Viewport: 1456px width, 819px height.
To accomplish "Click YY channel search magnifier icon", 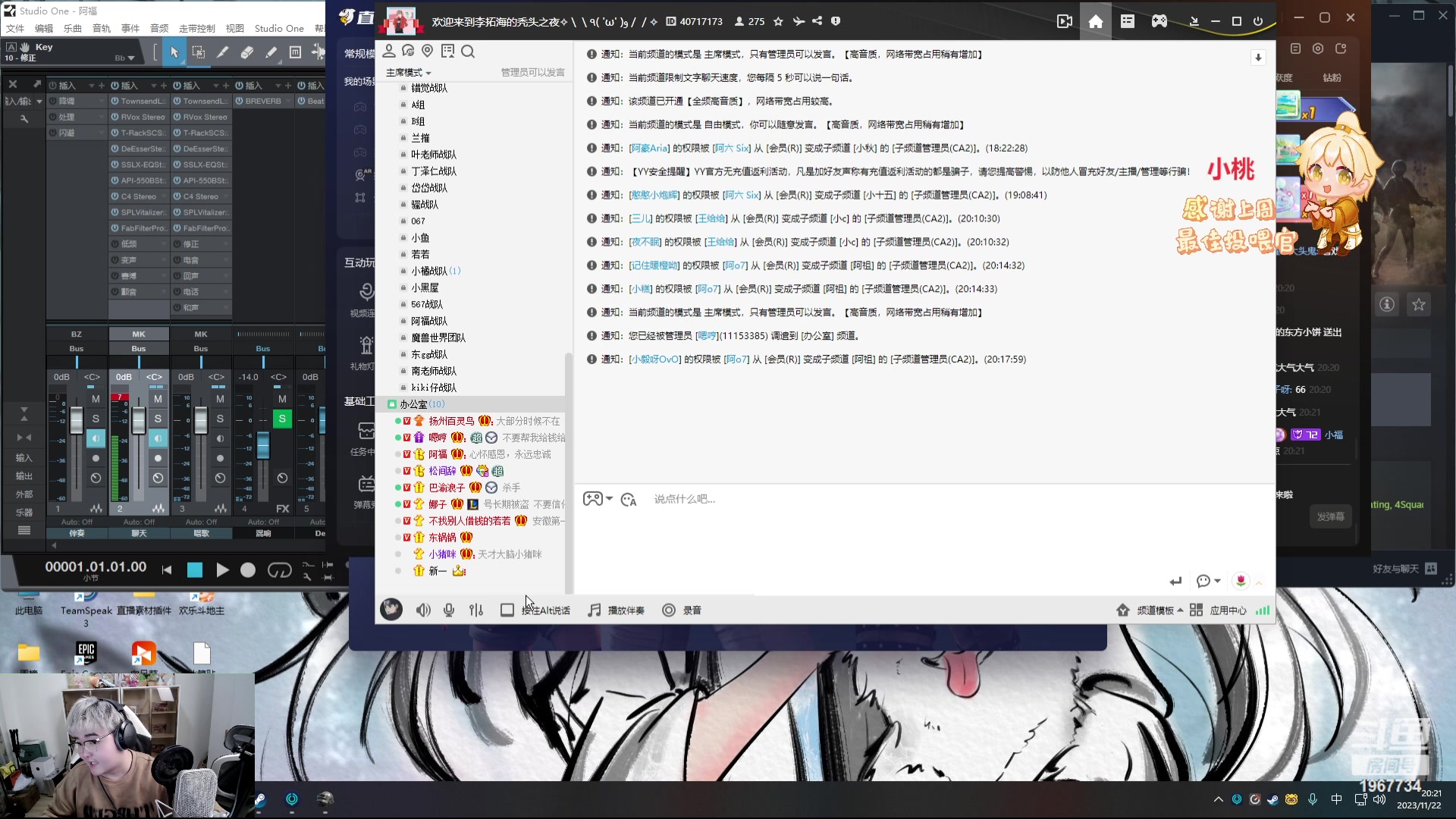I will click(468, 51).
